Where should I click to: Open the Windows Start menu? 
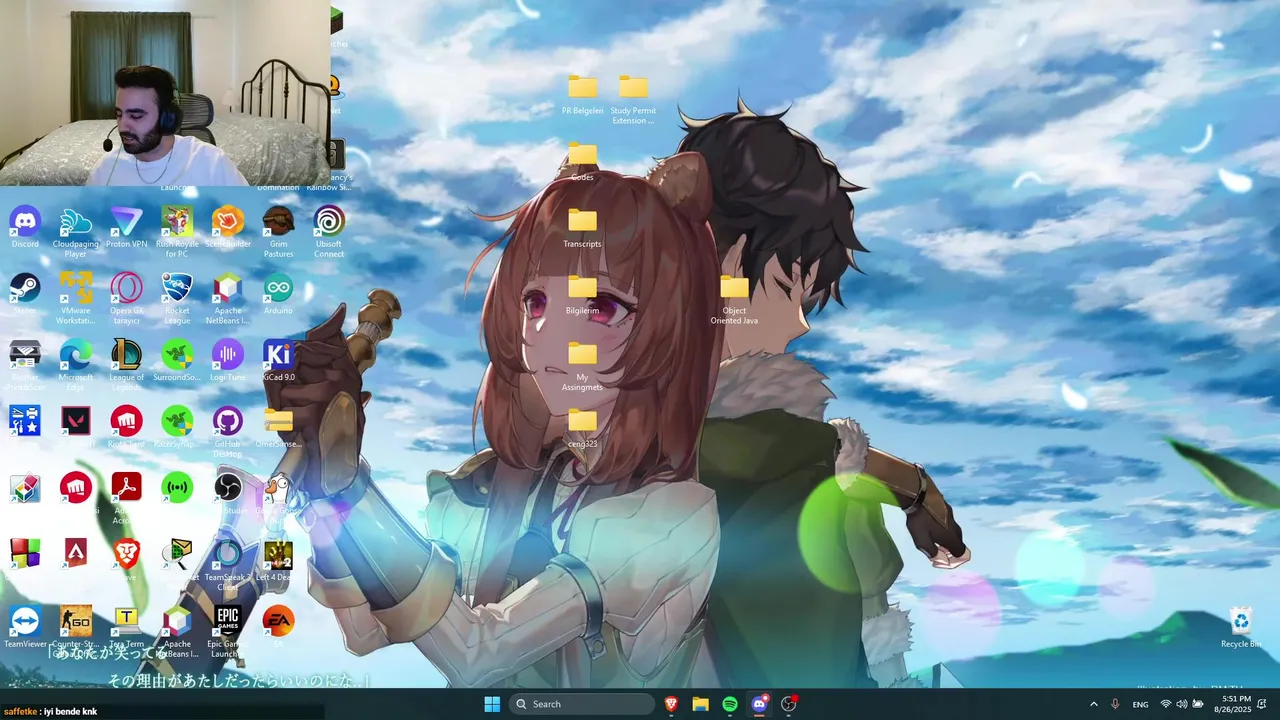pos(492,704)
